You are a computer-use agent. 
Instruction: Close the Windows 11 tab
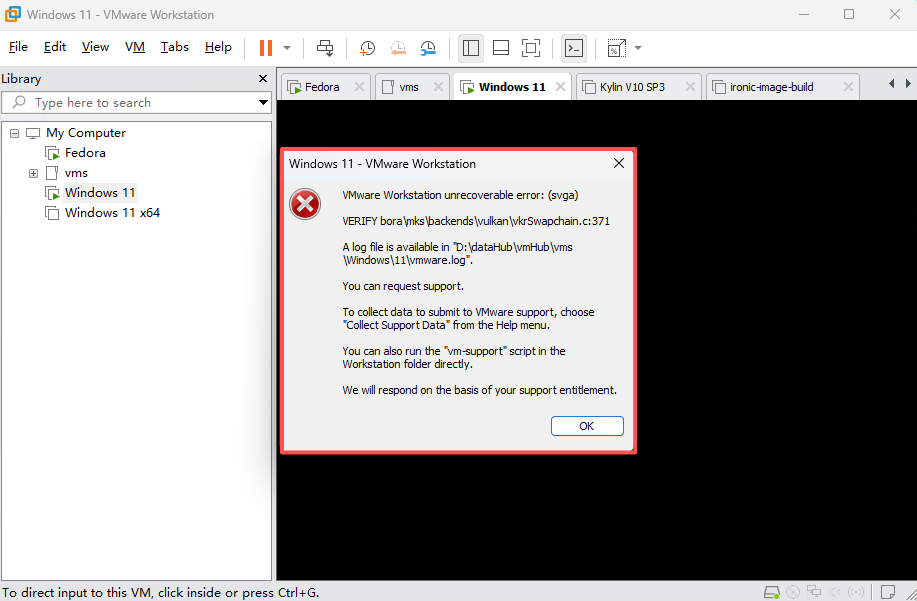point(560,87)
